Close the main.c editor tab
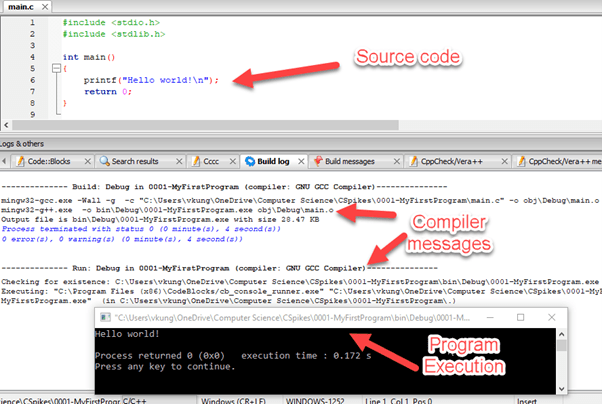The image size is (602, 404). pyautogui.click(x=43, y=5)
